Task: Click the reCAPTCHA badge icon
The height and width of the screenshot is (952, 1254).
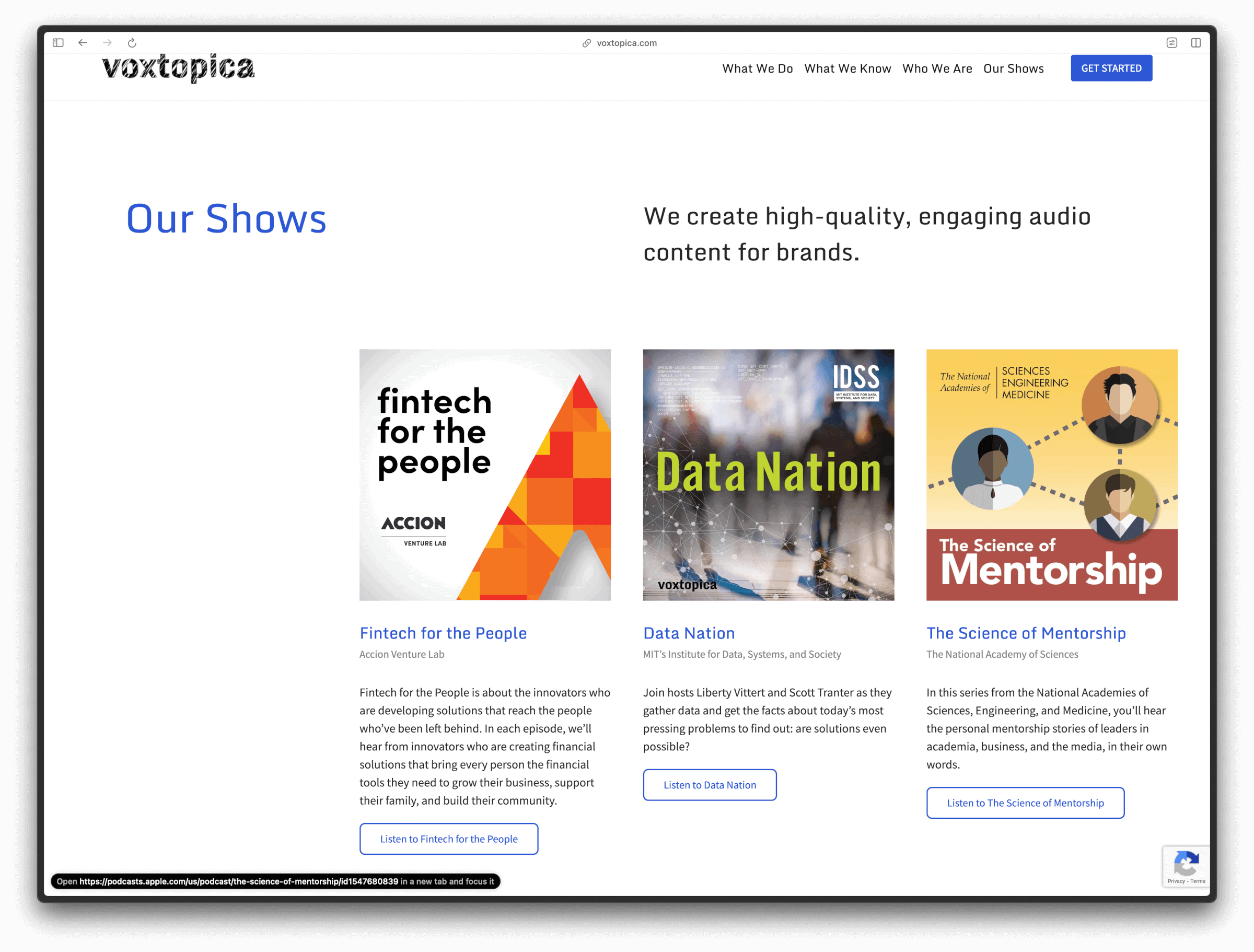Action: point(1186,864)
